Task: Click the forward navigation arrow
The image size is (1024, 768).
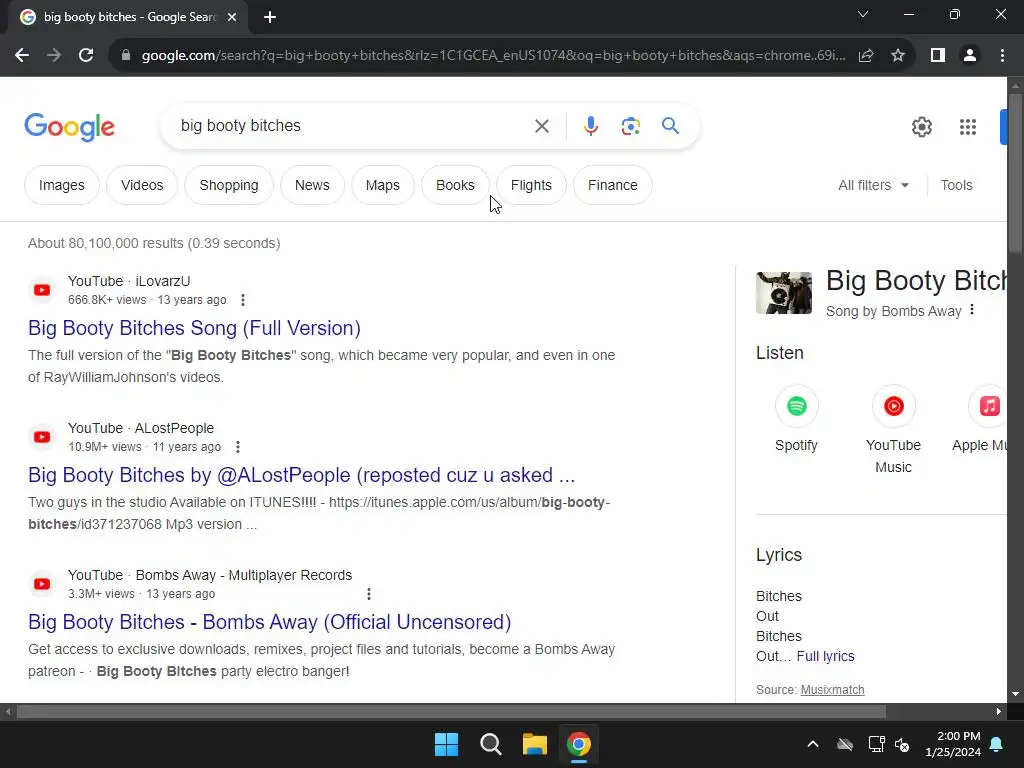Action: (54, 56)
